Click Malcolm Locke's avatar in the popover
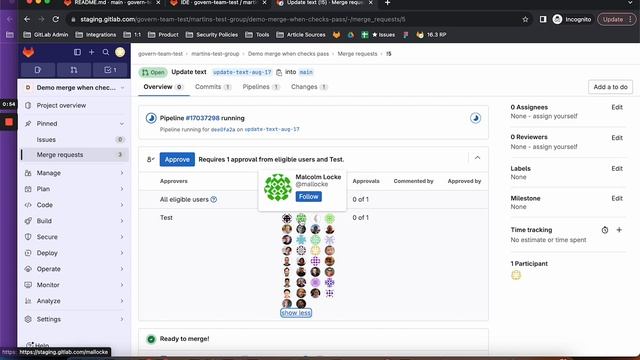Image resolution: width=640 pixels, height=360 pixels. click(278, 188)
